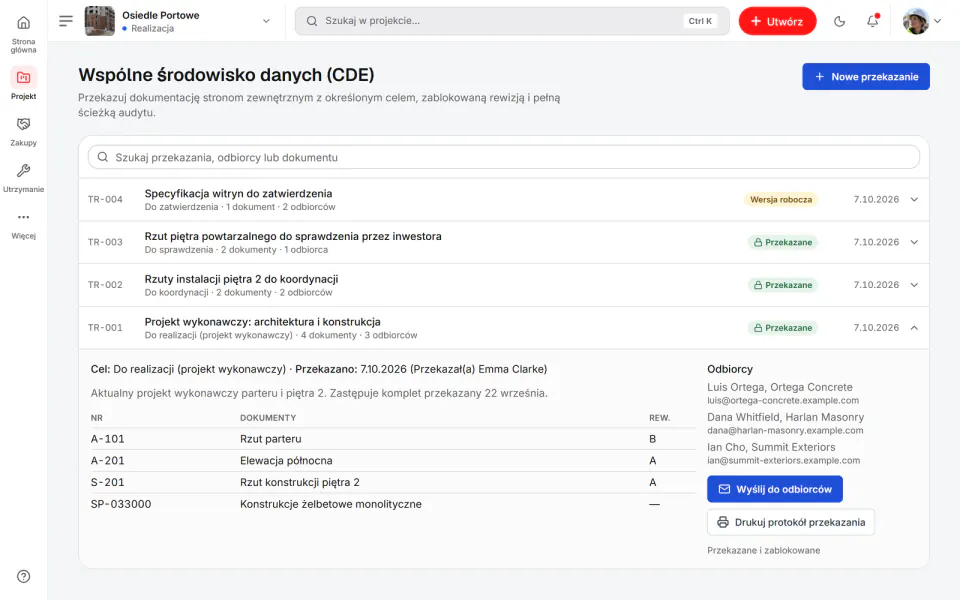
Task: Open Utrzymanie wrench icon
Action: tap(23, 171)
